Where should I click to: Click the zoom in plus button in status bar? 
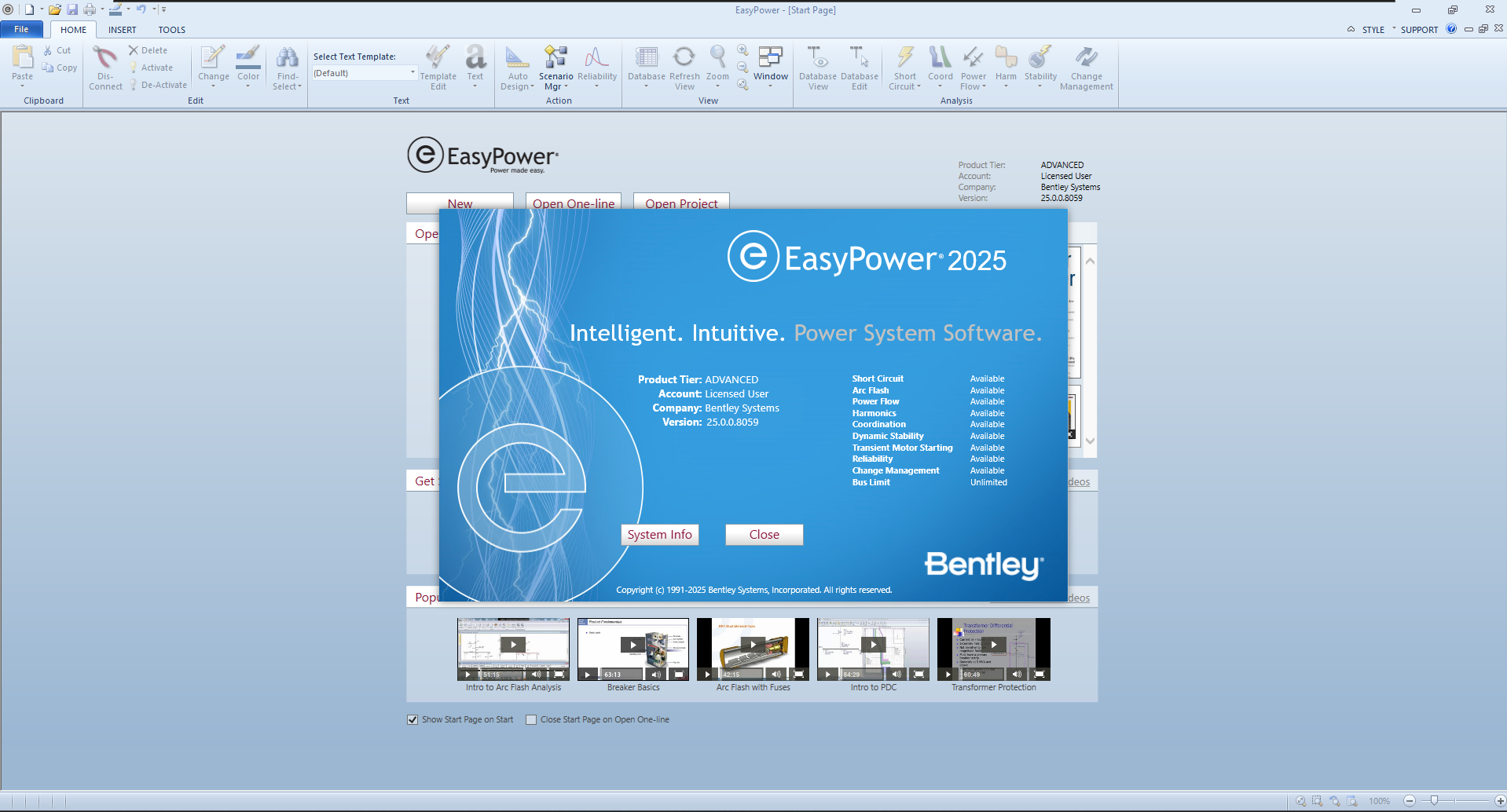[x=1500, y=801]
